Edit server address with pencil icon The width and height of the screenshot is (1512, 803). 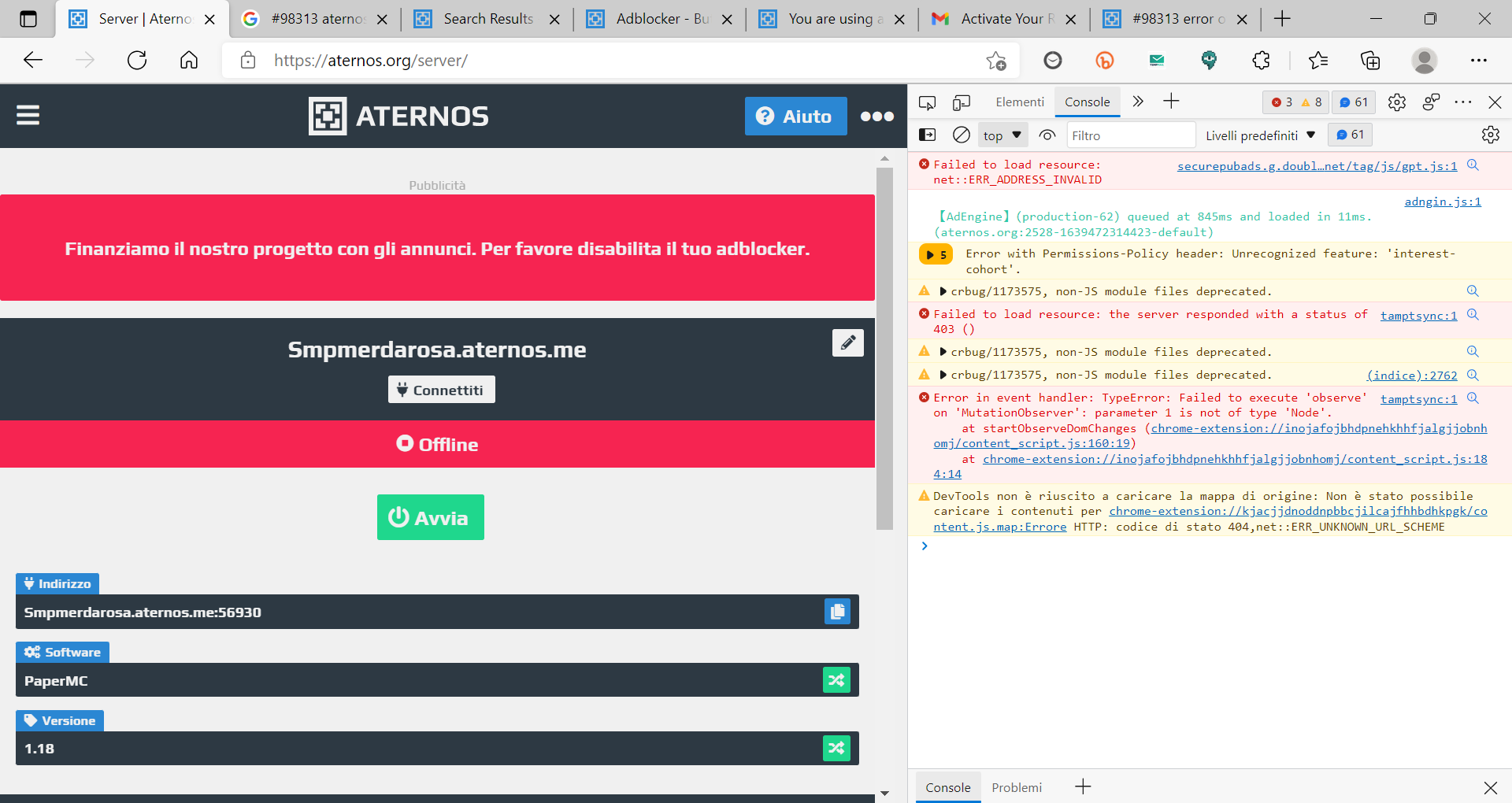click(848, 342)
